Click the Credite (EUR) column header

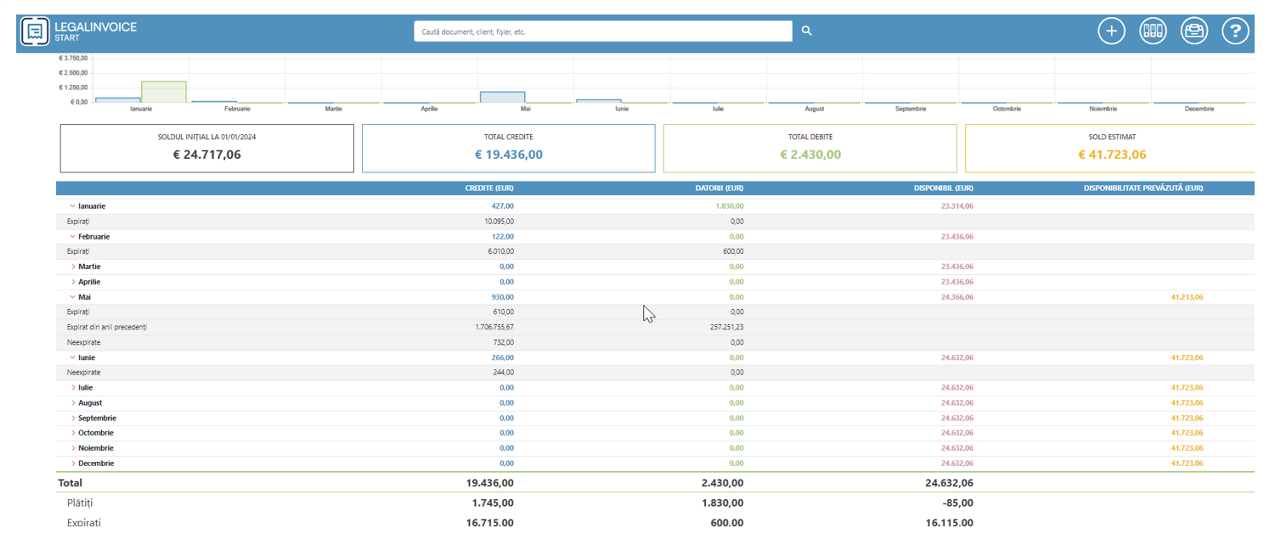pyautogui.click(x=489, y=188)
